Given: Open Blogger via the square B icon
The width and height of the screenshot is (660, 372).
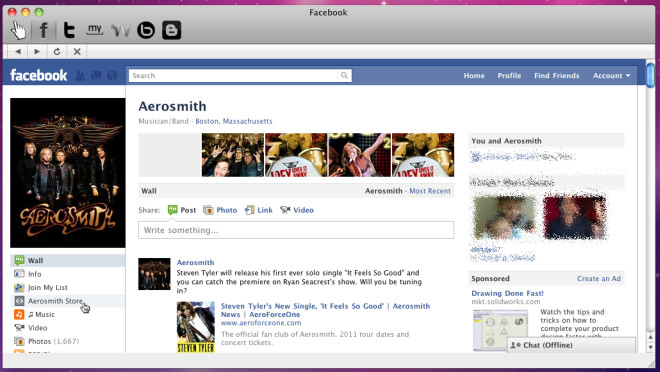Looking at the screenshot, I should point(172,30).
